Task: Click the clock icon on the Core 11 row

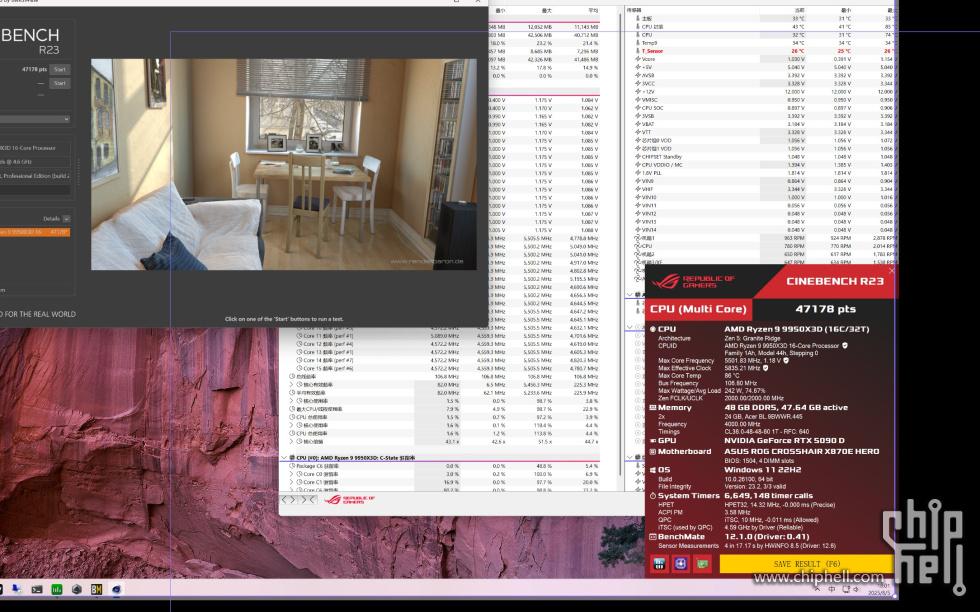Action: tap(299, 336)
